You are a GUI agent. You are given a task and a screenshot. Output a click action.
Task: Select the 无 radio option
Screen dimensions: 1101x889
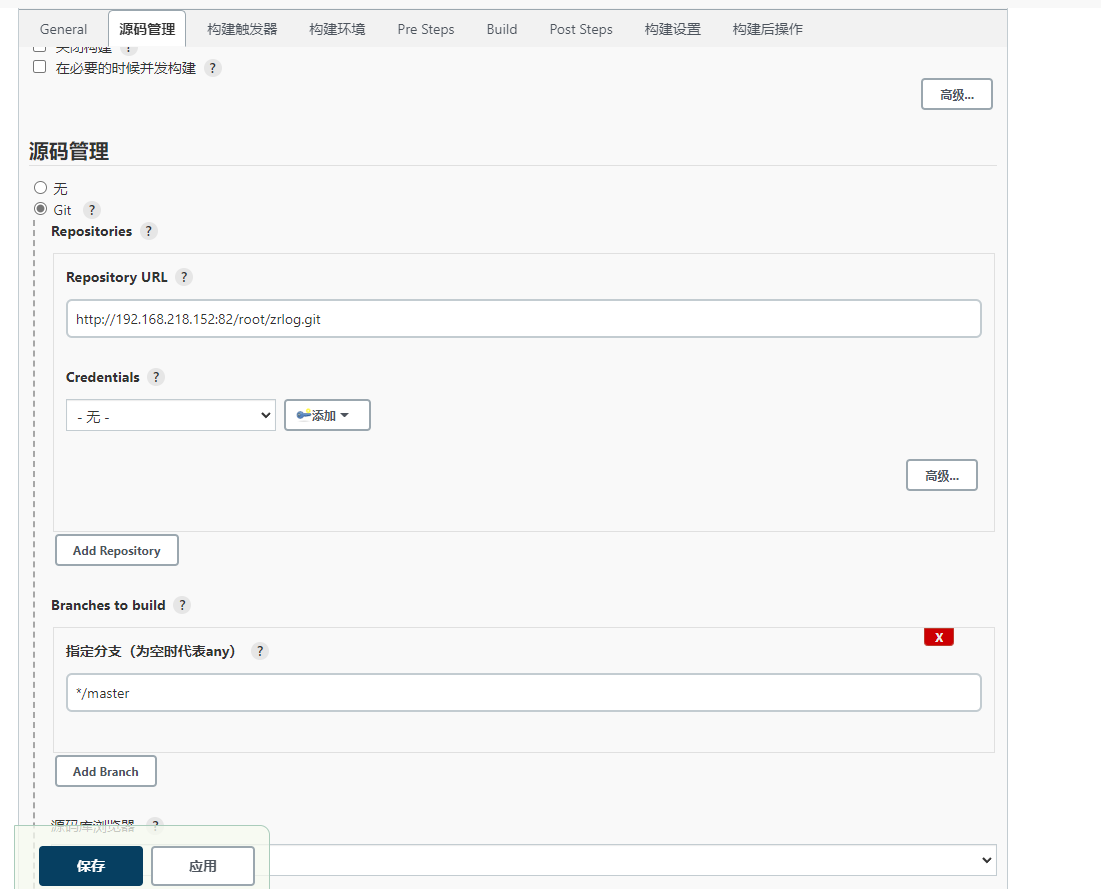(41, 187)
